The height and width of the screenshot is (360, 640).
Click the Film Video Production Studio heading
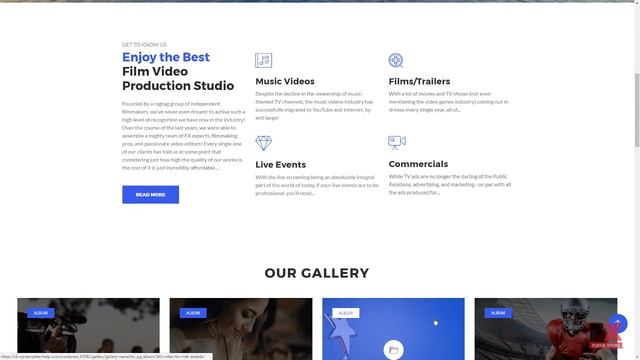tap(178, 78)
